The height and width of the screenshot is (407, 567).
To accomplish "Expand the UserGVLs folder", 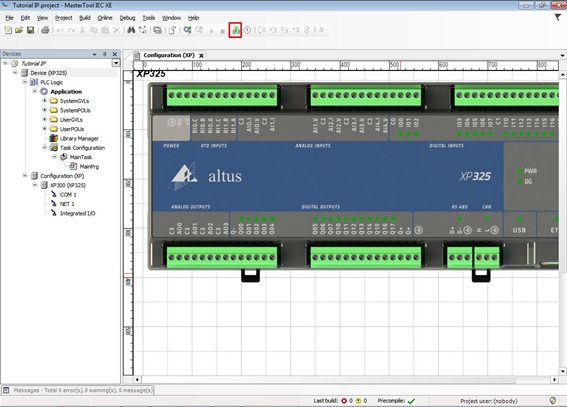I will 44,119.
